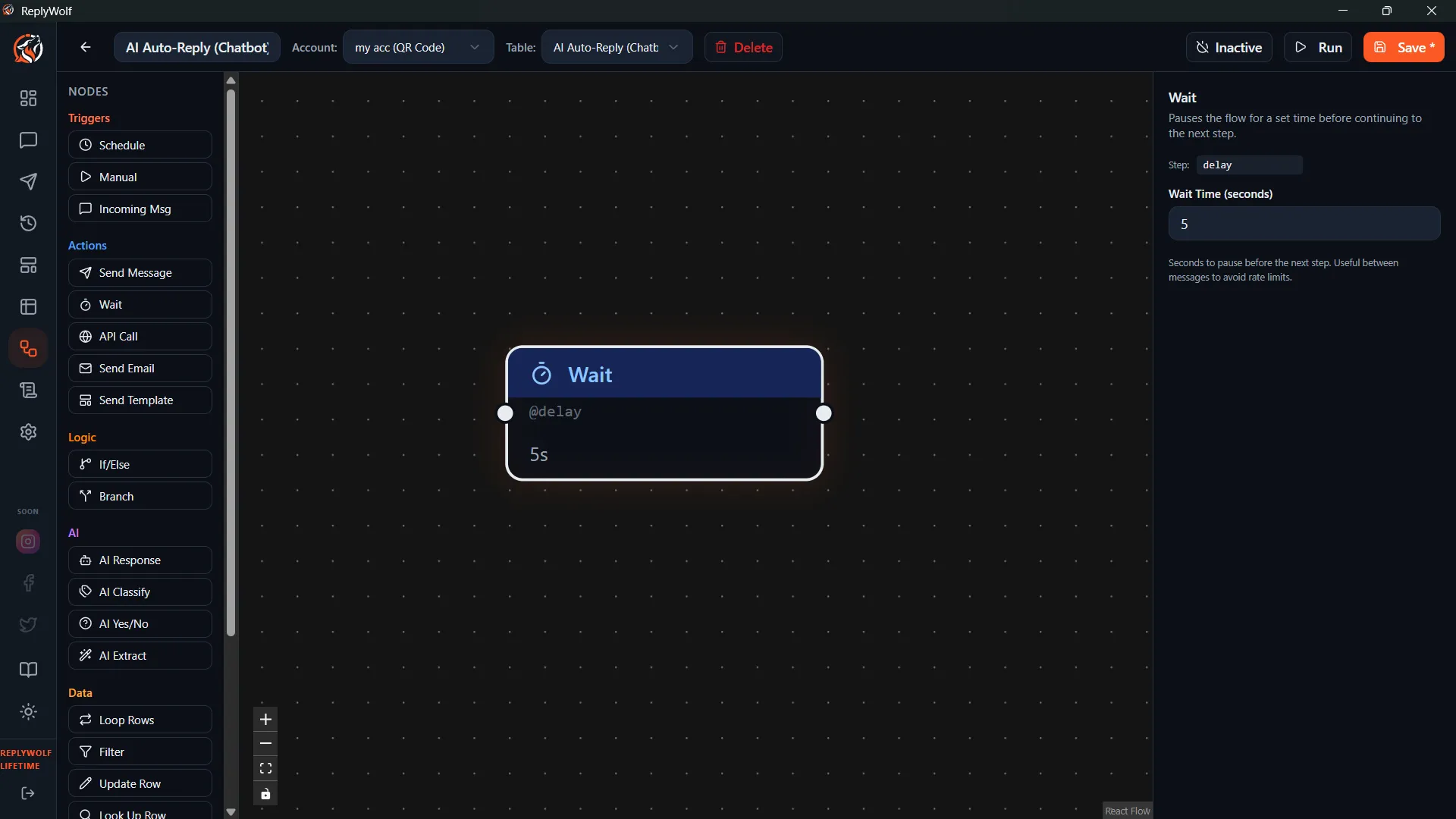Add an If/Else logic node
Viewport: 1456px width, 819px height.
140,464
